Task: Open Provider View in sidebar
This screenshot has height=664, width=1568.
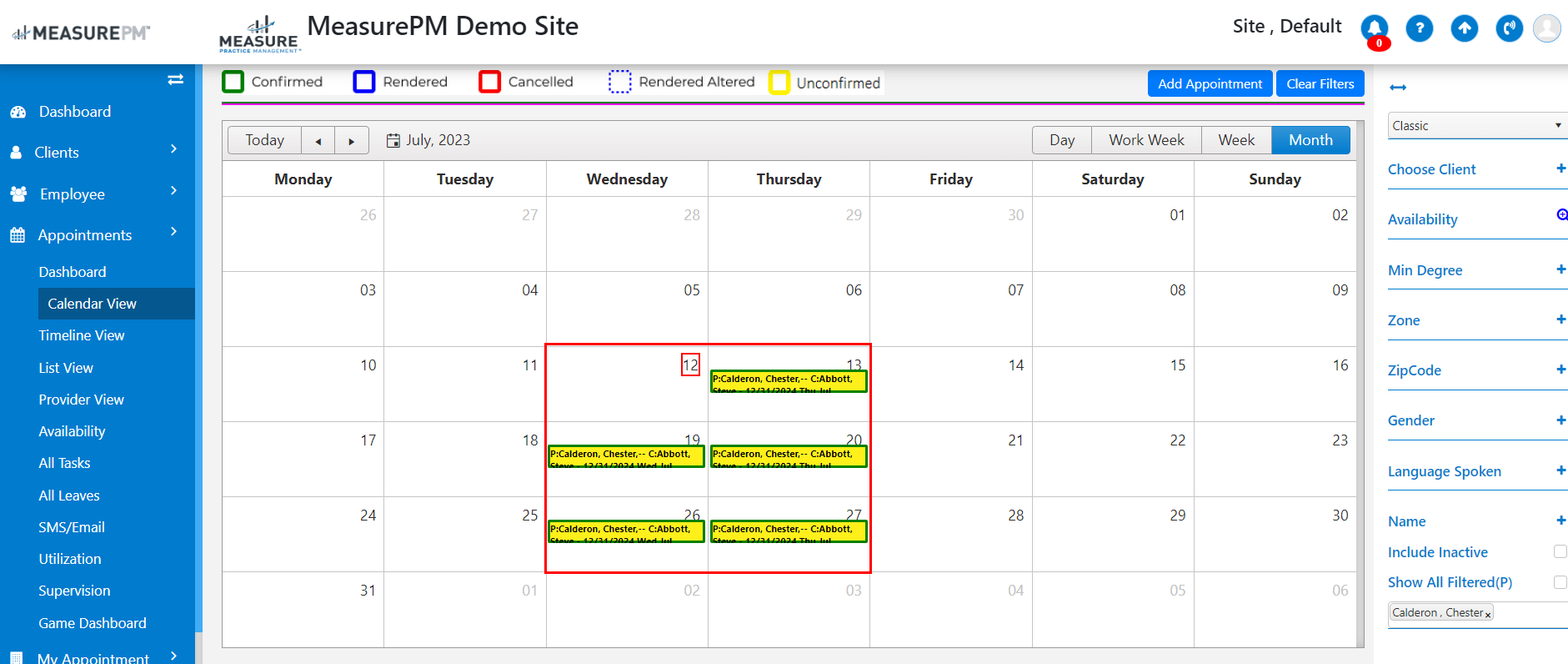Action: [x=82, y=400]
